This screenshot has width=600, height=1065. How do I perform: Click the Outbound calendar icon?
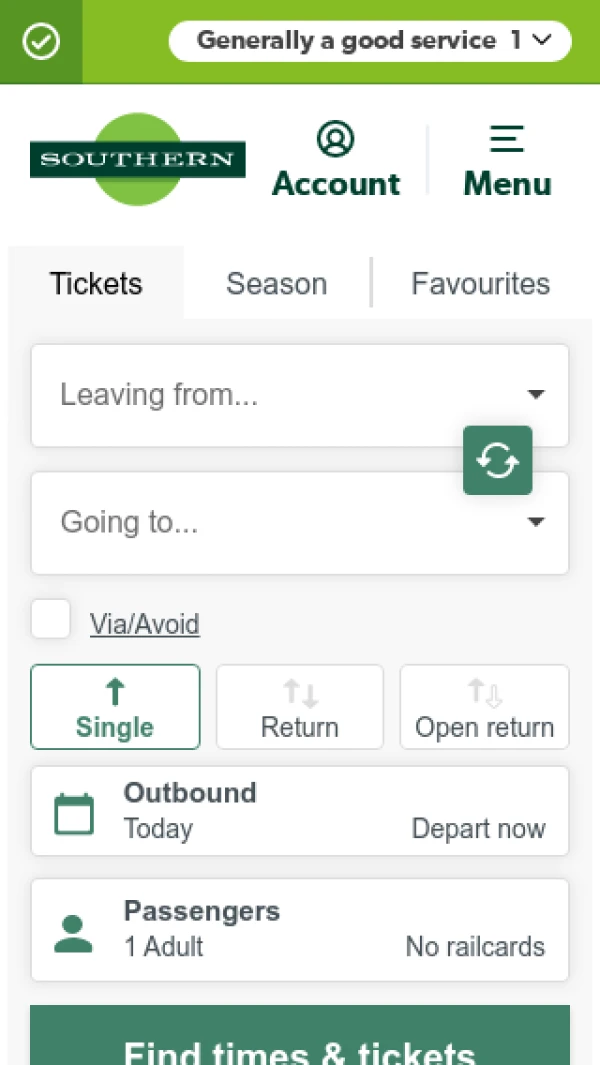pyautogui.click(x=74, y=814)
